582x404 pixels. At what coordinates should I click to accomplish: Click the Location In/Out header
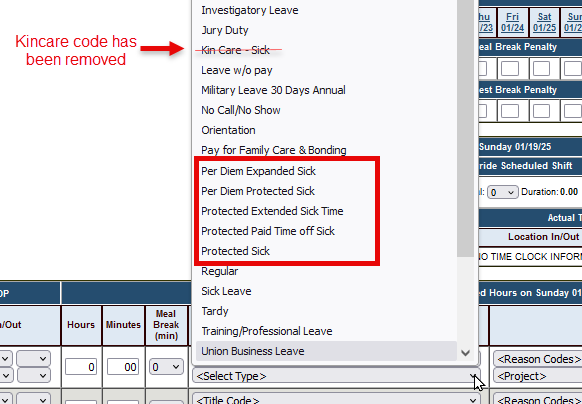[543, 237]
